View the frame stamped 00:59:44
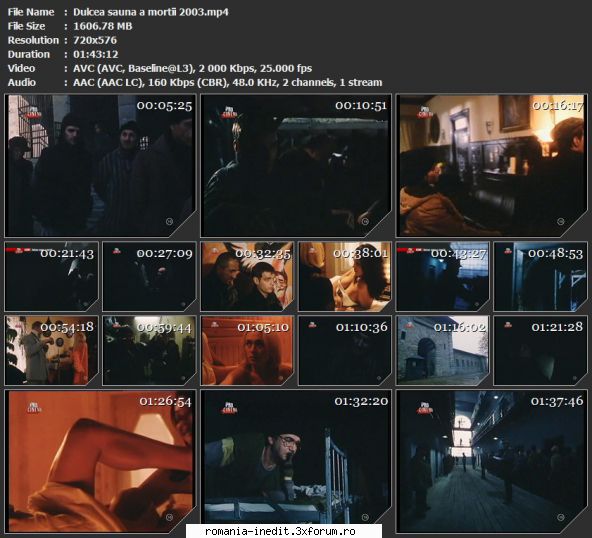The height and width of the screenshot is (538, 592). 150,350
